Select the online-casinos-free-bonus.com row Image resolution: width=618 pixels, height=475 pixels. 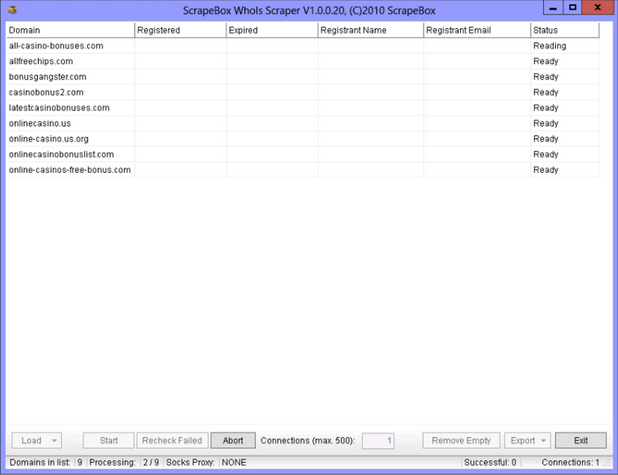(303, 170)
